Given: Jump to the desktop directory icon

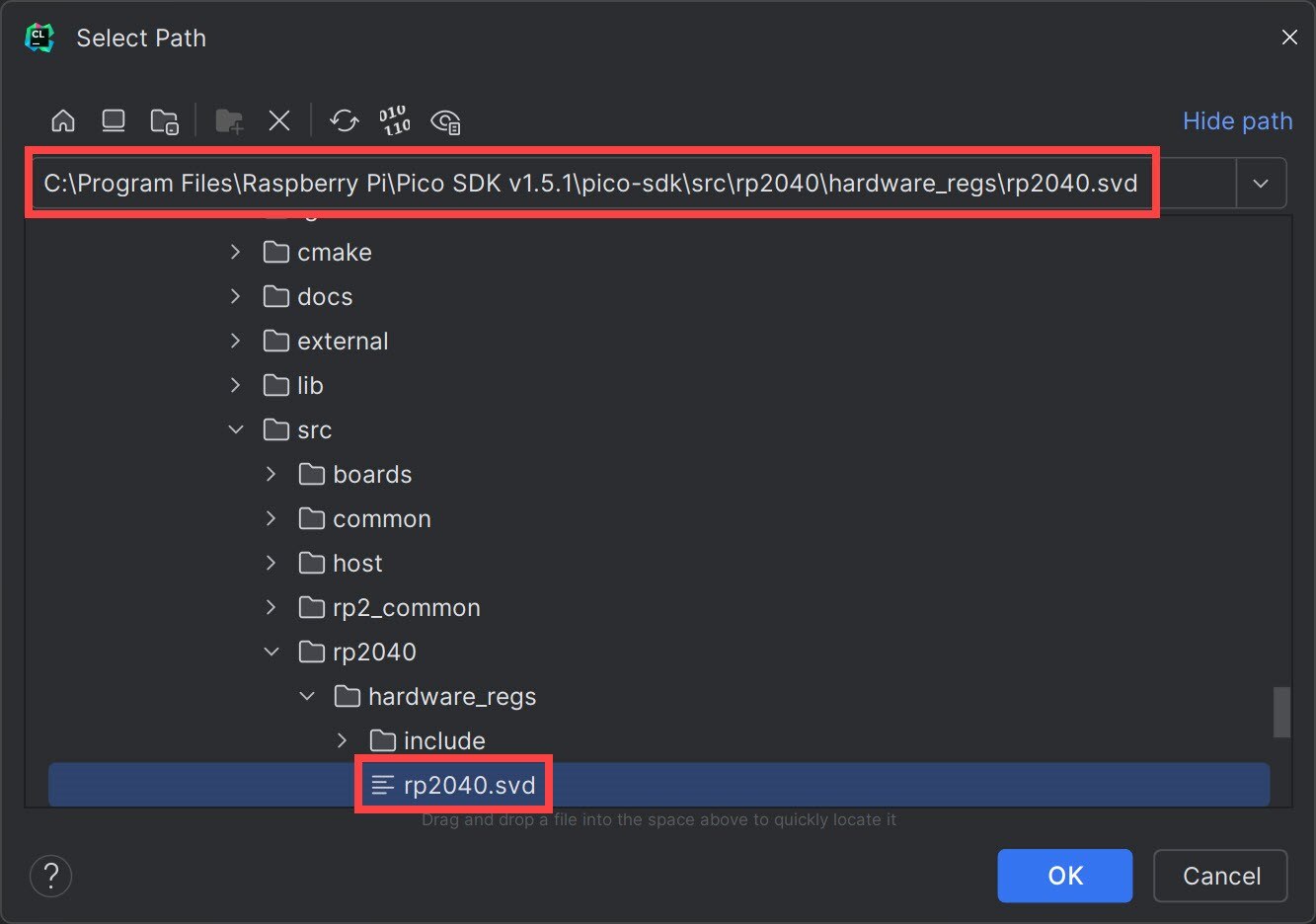Looking at the screenshot, I should tap(114, 120).
